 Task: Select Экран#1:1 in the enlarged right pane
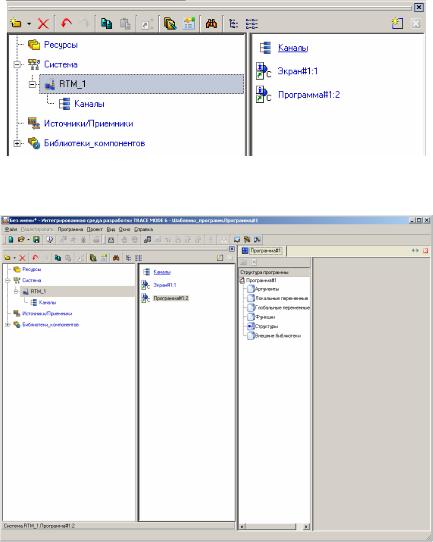(x=298, y=71)
